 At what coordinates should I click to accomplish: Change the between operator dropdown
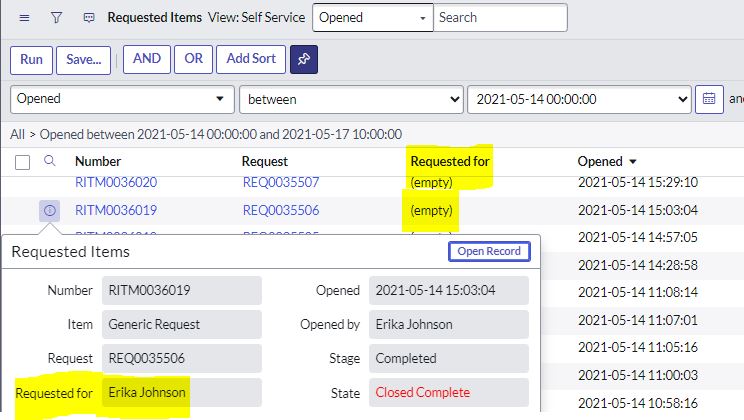tap(351, 99)
